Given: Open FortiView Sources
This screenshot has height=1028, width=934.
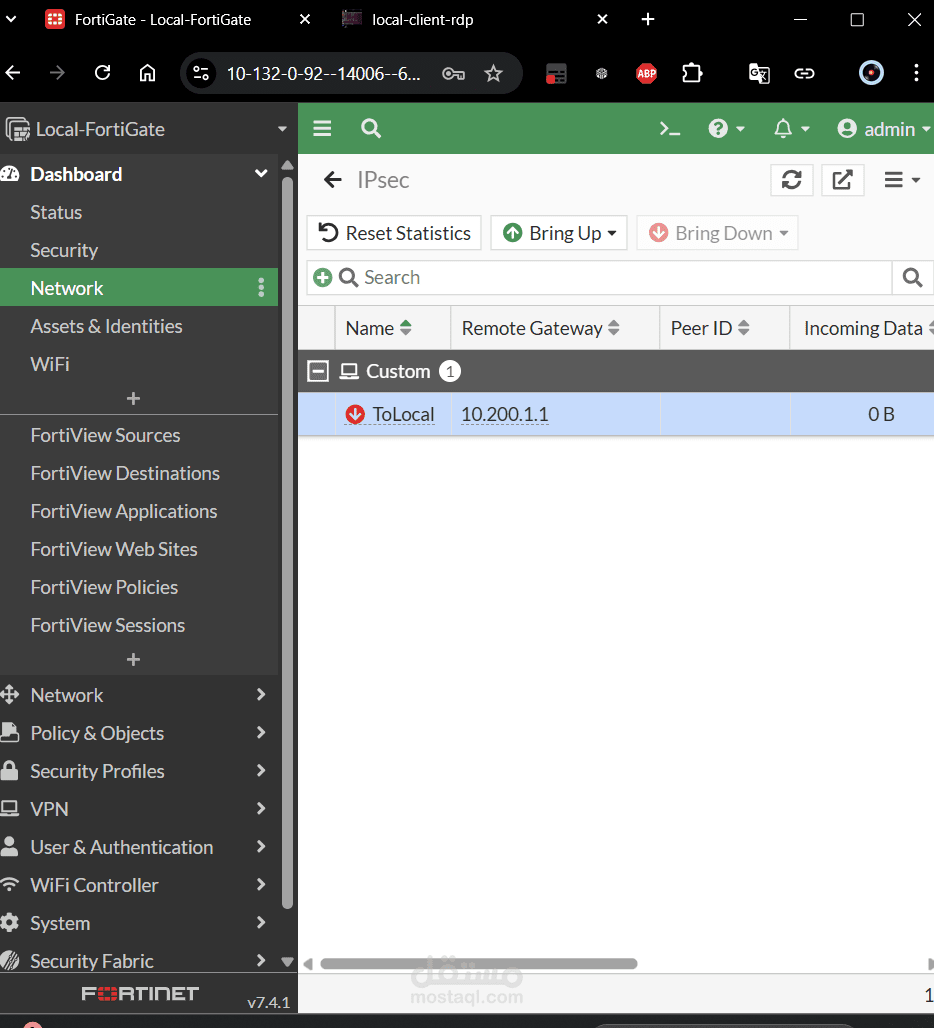Looking at the screenshot, I should point(105,435).
